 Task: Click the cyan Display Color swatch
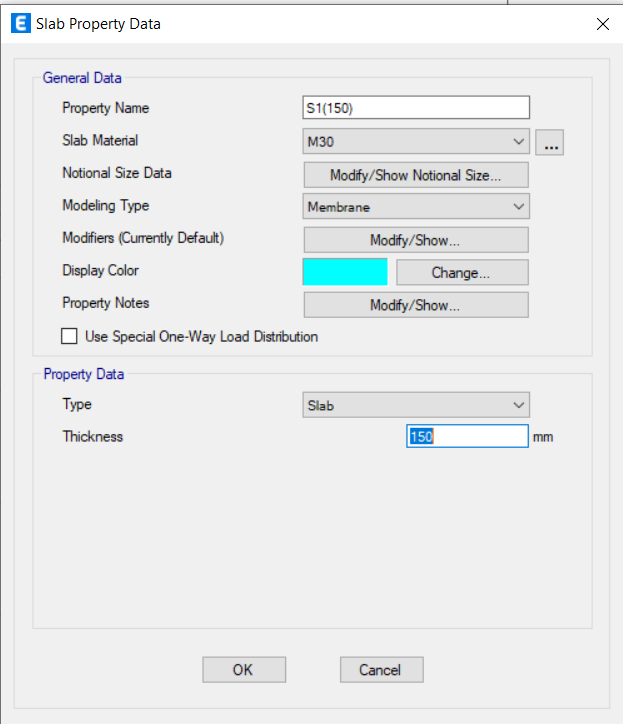[345, 272]
